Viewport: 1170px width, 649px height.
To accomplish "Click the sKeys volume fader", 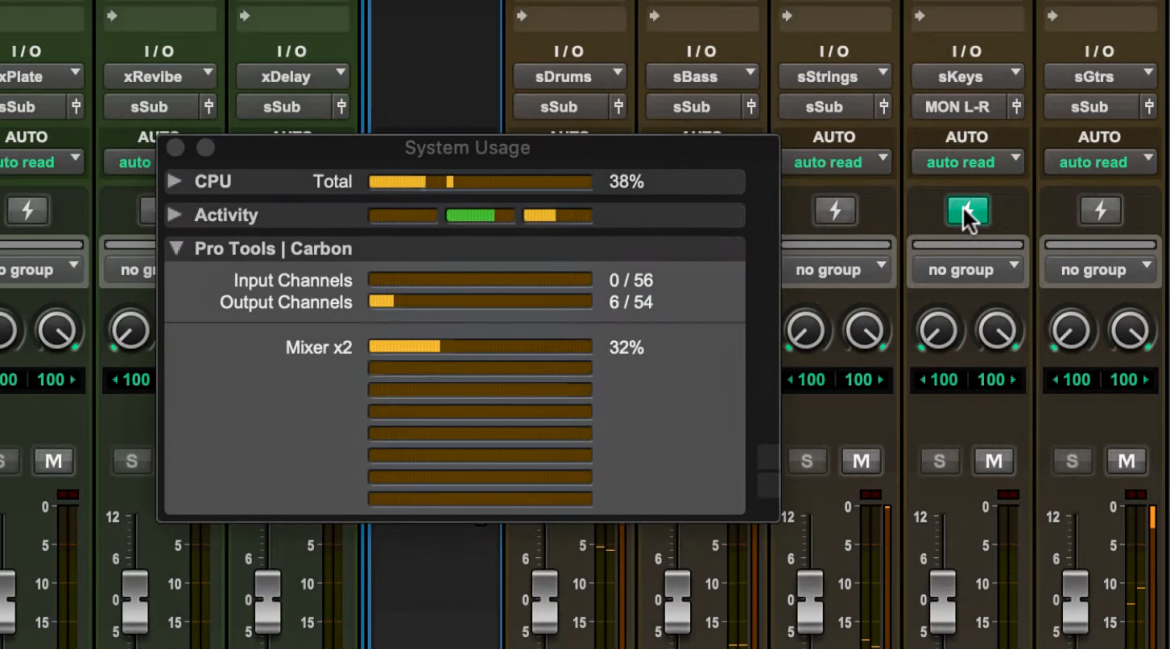I will [x=942, y=602].
